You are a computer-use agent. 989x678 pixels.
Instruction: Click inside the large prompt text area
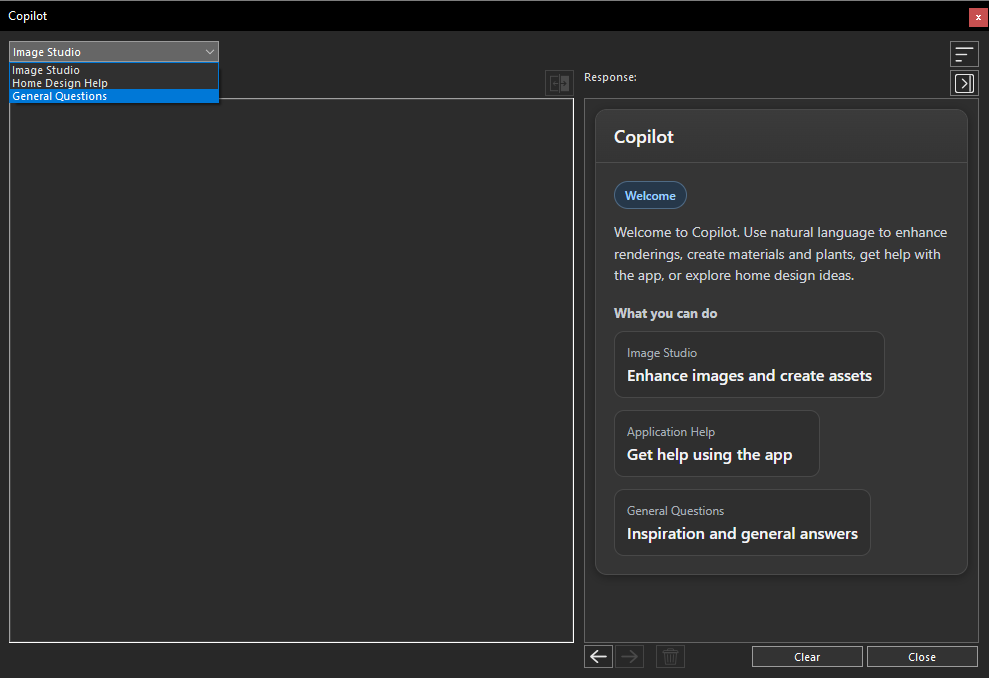(x=291, y=371)
